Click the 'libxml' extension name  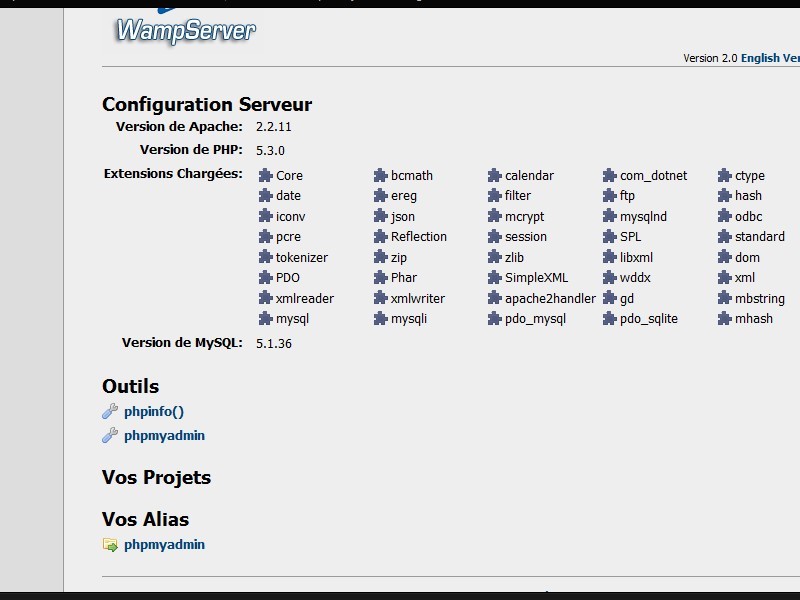pyautogui.click(x=636, y=257)
